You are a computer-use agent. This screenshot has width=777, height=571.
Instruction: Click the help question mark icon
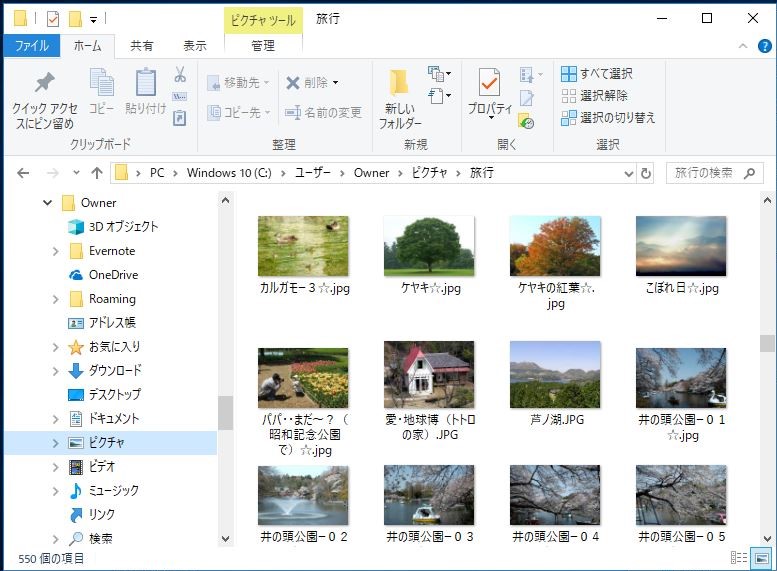[762, 46]
